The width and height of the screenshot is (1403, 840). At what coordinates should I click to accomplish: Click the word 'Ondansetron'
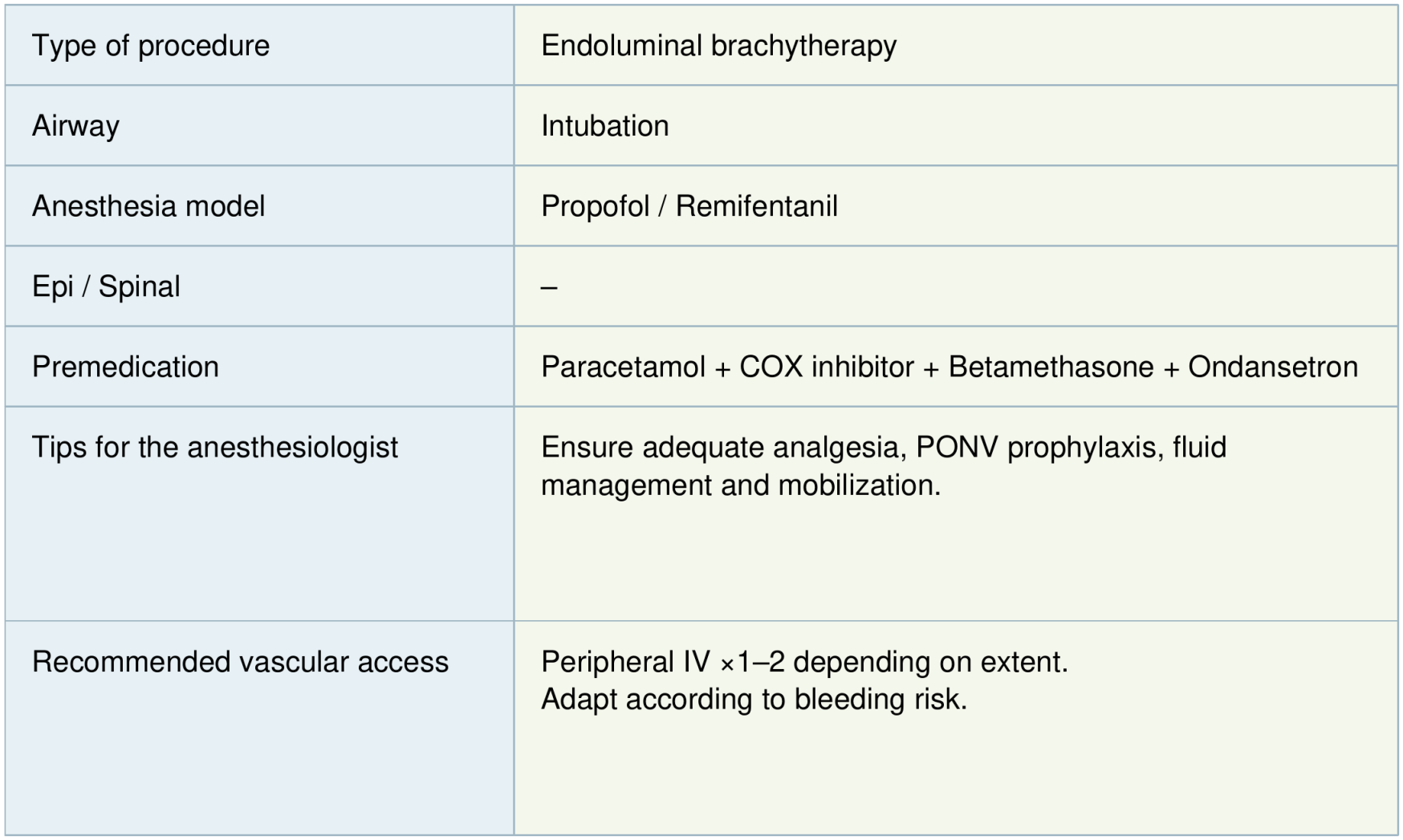tap(1272, 367)
